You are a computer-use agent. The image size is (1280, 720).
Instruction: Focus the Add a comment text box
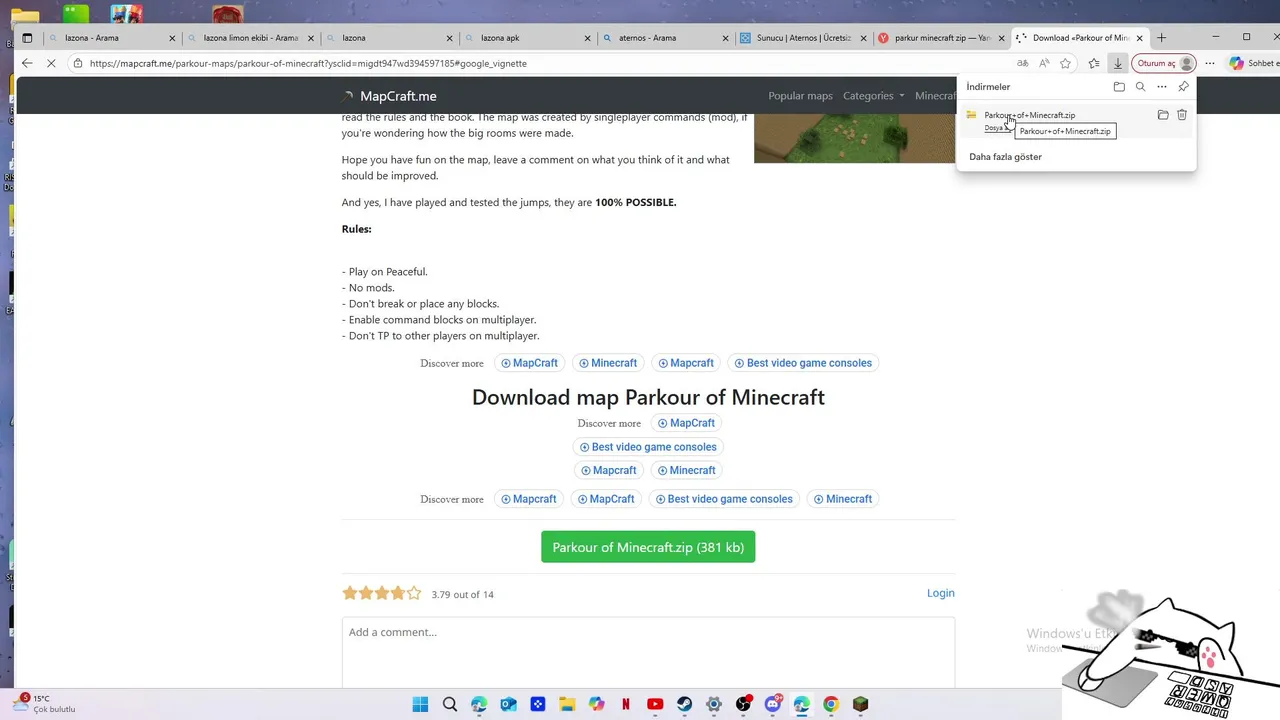coord(648,652)
